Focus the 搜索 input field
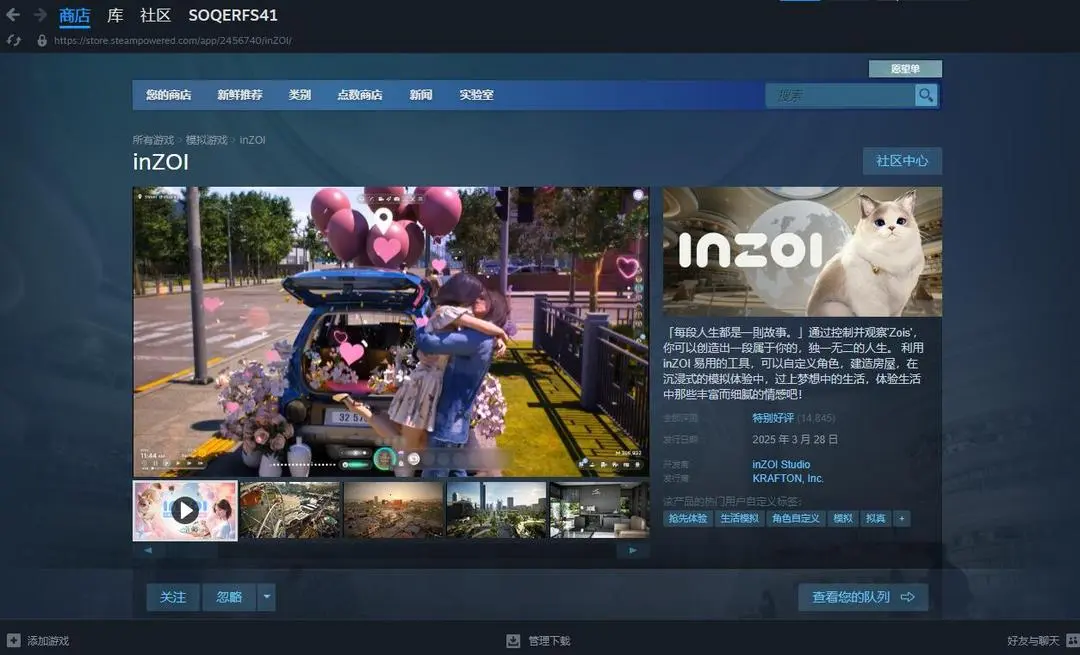Viewport: 1080px width, 655px height. (840, 95)
